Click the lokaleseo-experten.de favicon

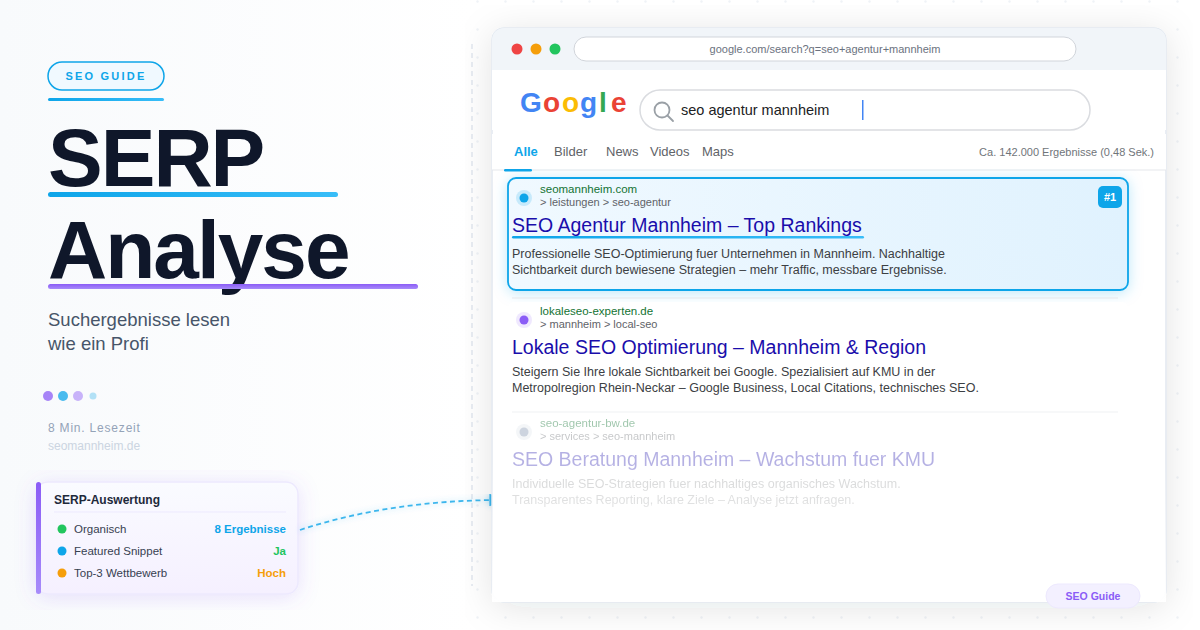coord(523,320)
